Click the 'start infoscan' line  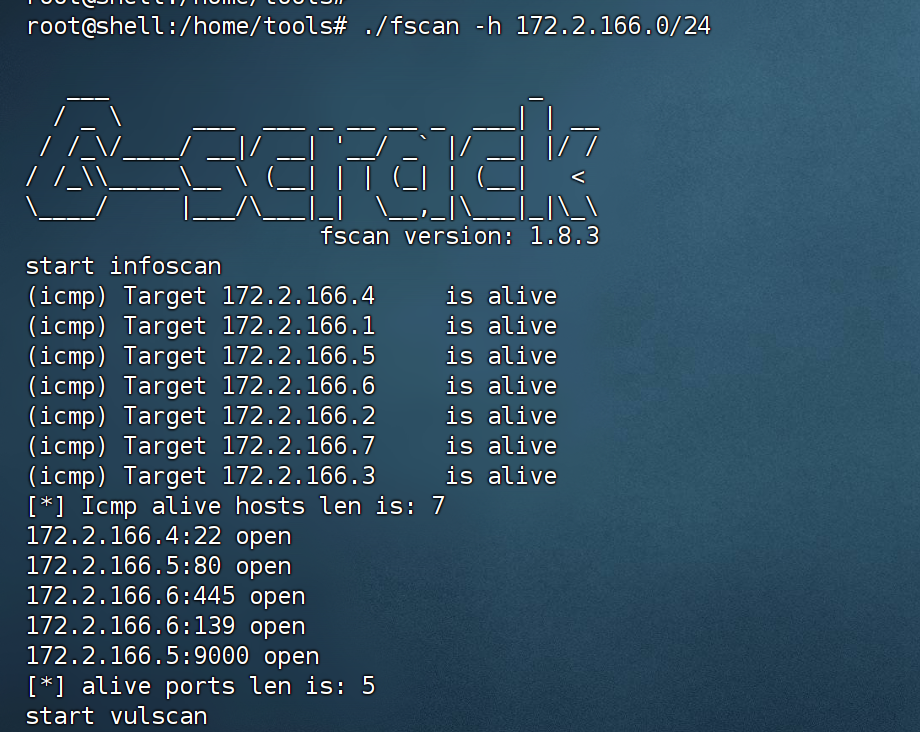point(124,266)
